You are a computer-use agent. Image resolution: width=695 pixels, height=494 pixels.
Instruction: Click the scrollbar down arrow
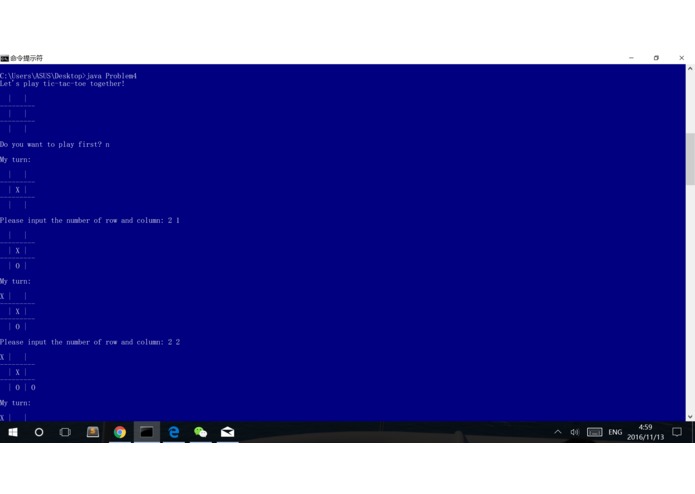point(690,417)
